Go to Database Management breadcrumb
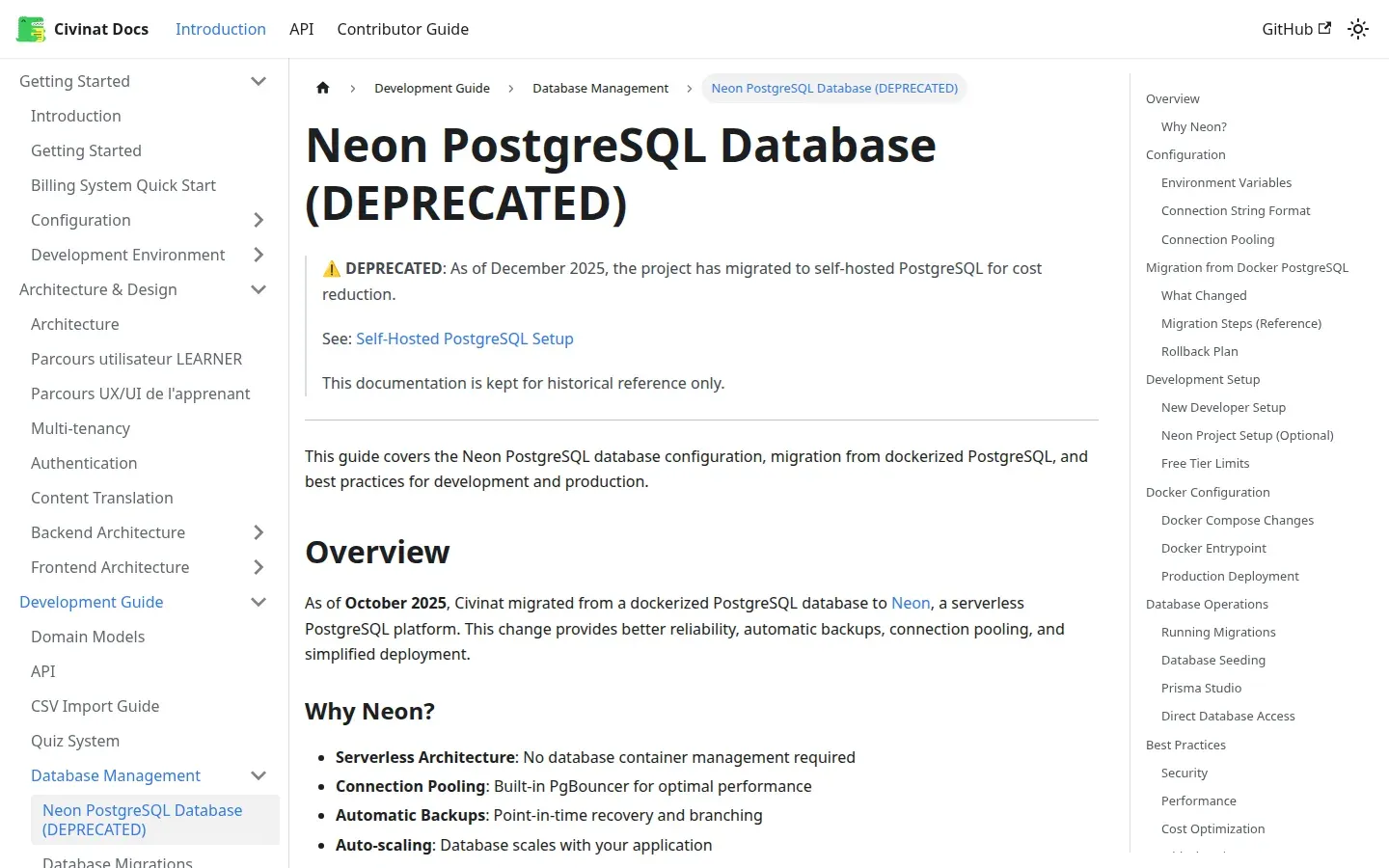Screen dimensions: 1389x868 click(600, 88)
